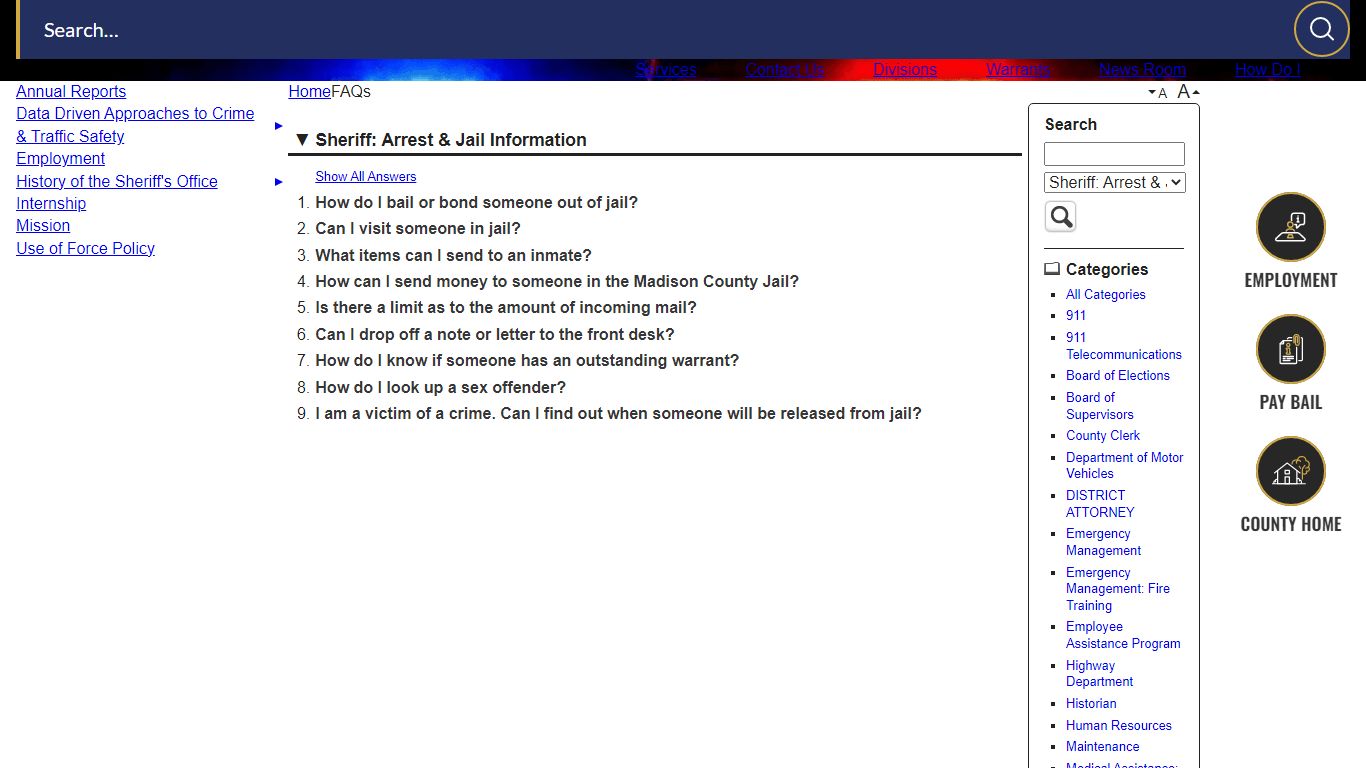Open the Annual Reports link
This screenshot has width=1366, height=768.
[x=71, y=92]
